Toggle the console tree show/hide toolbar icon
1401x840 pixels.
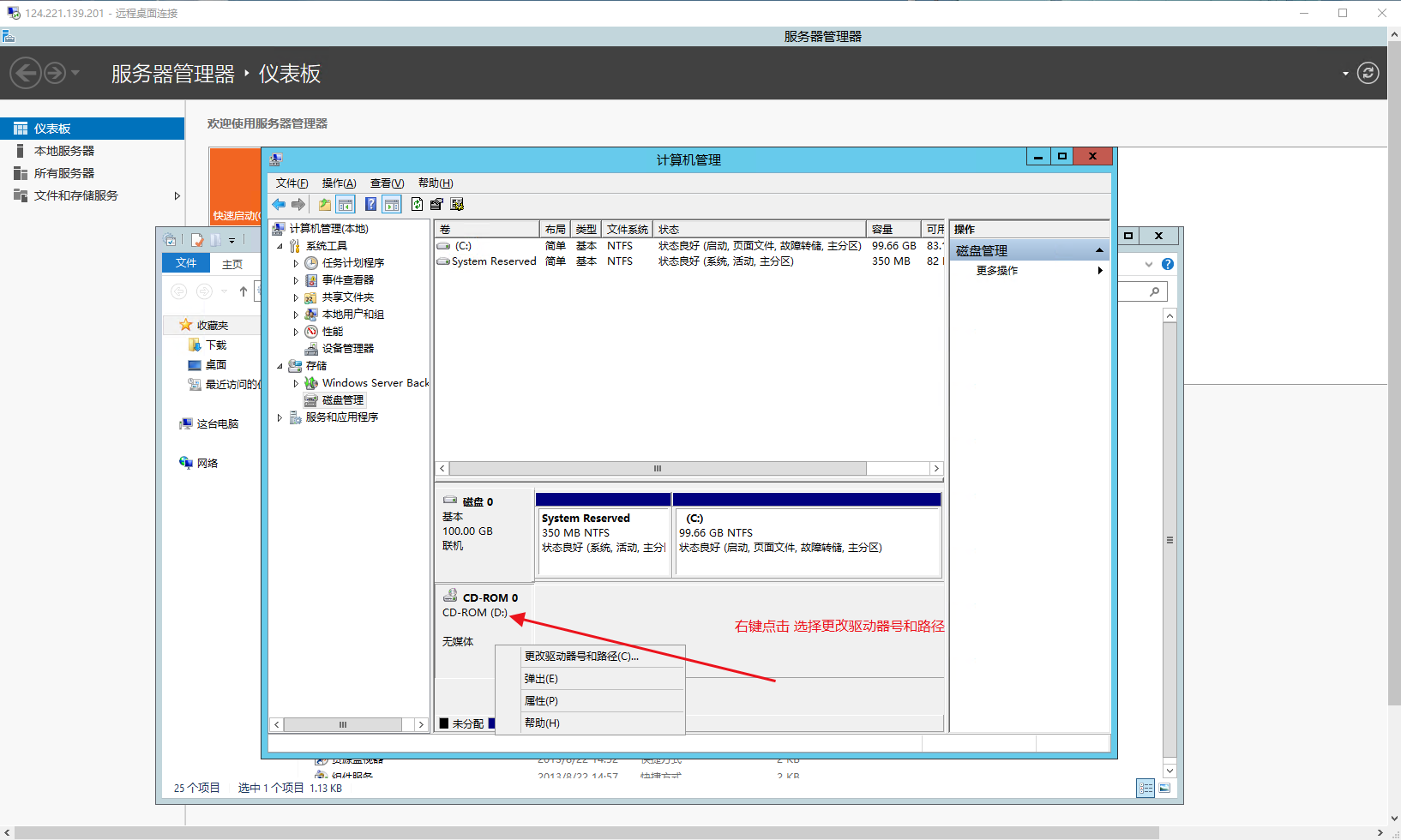click(346, 204)
